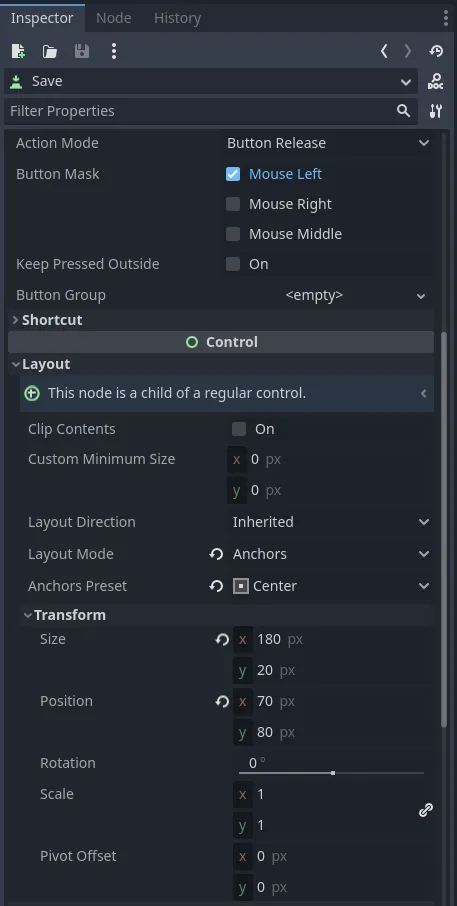Viewport: 457px width, 906px height.
Task: Reset the Anchors Preset with revert arrow
Action: coord(216,586)
